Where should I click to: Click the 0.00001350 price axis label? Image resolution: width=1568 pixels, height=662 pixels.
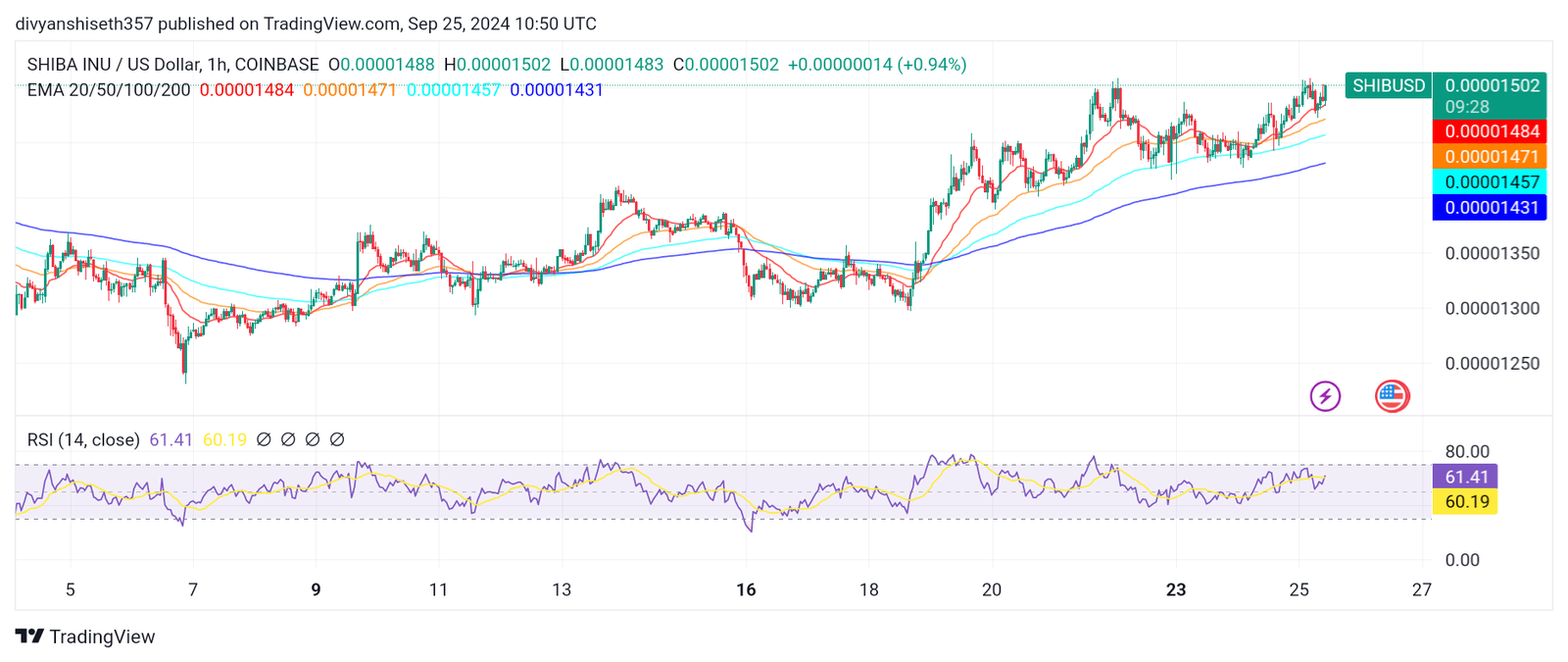click(x=1492, y=253)
